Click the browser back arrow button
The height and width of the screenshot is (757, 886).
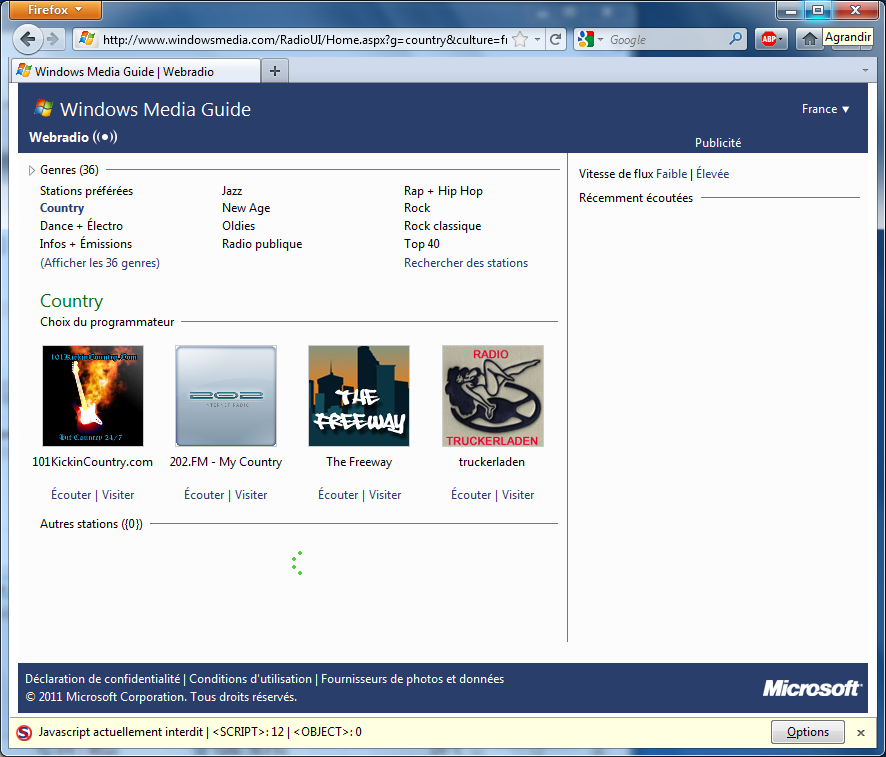tap(28, 39)
